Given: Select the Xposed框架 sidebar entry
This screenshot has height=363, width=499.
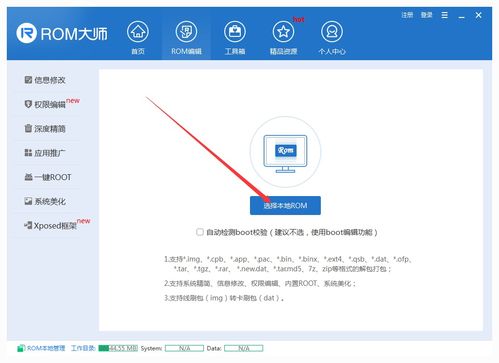Looking at the screenshot, I should pyautogui.click(x=50, y=226).
